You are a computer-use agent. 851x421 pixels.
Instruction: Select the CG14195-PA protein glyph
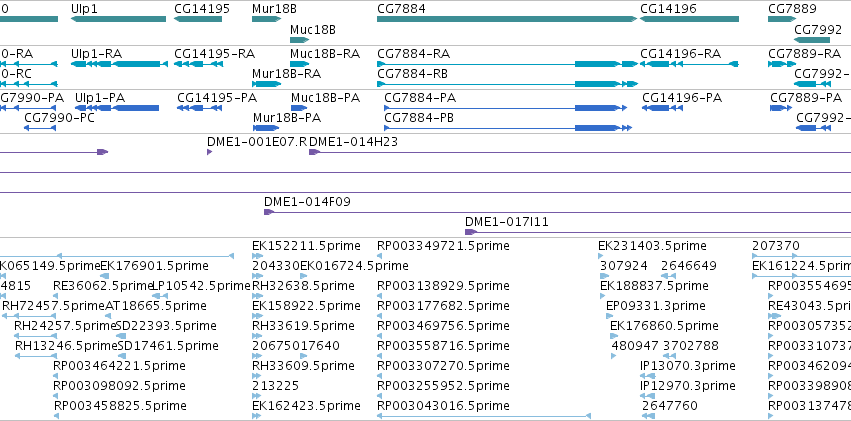[200, 108]
